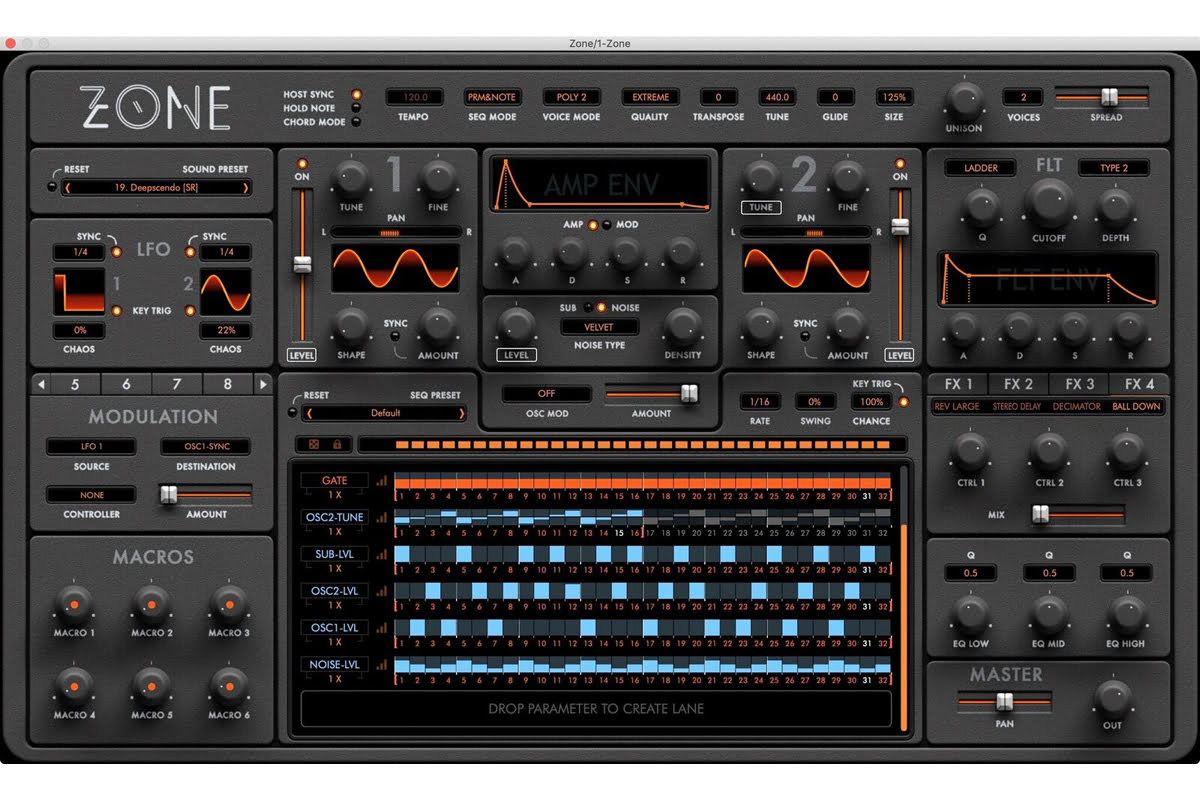Click the GATE lane label
This screenshot has height=800, width=1200.
coord(335,481)
